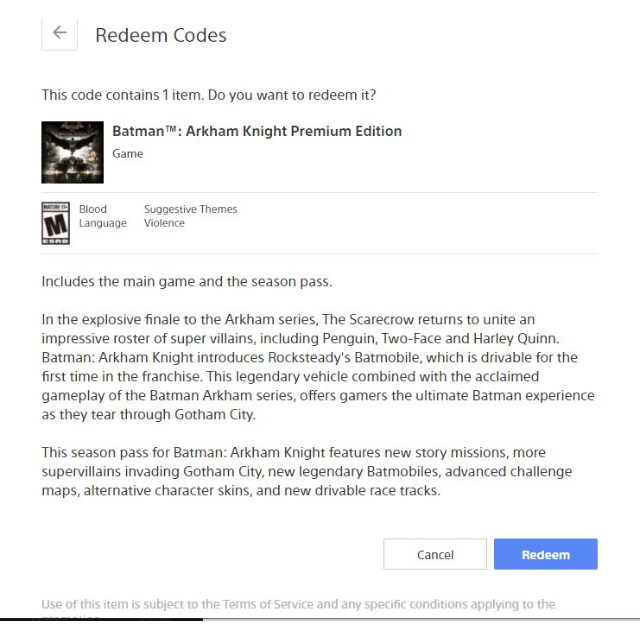The height and width of the screenshot is (640, 640).
Task: Select the Suggestive Themes content descriptor
Action: tap(191, 209)
